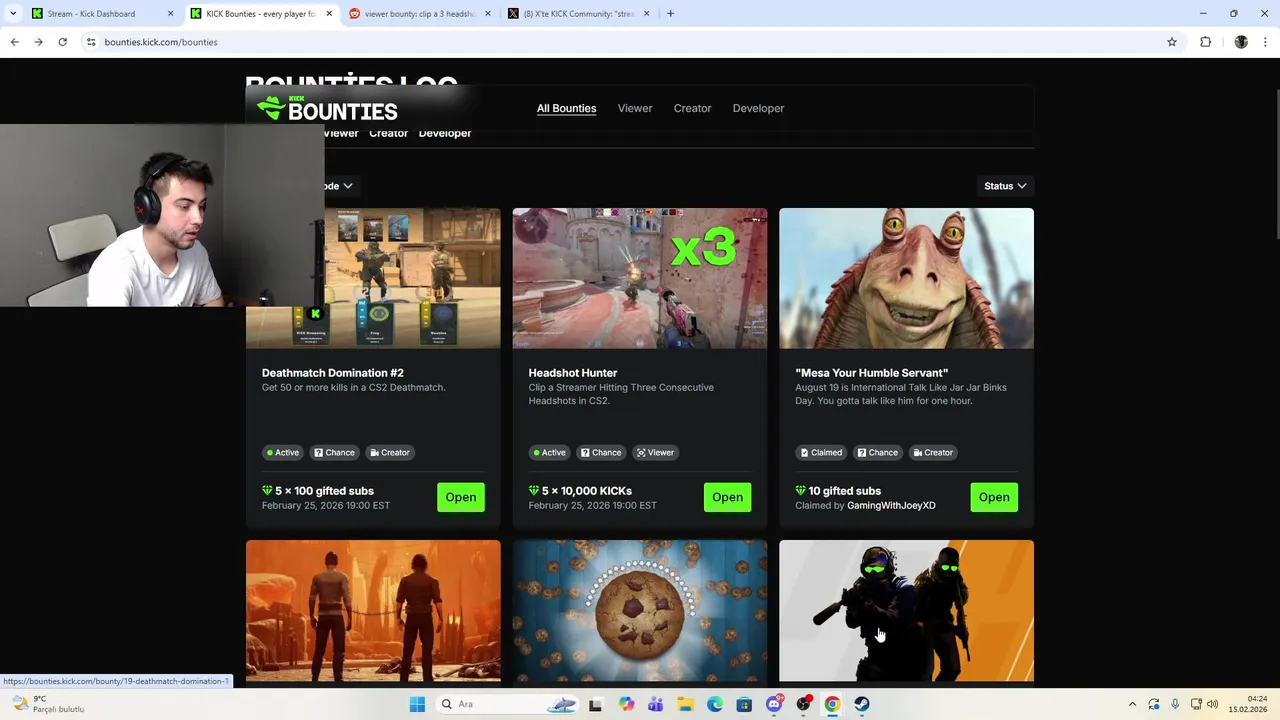The width and height of the screenshot is (1280, 720).
Task: Switch to the Reddit viewer bounty tab
Action: pyautogui.click(x=420, y=14)
